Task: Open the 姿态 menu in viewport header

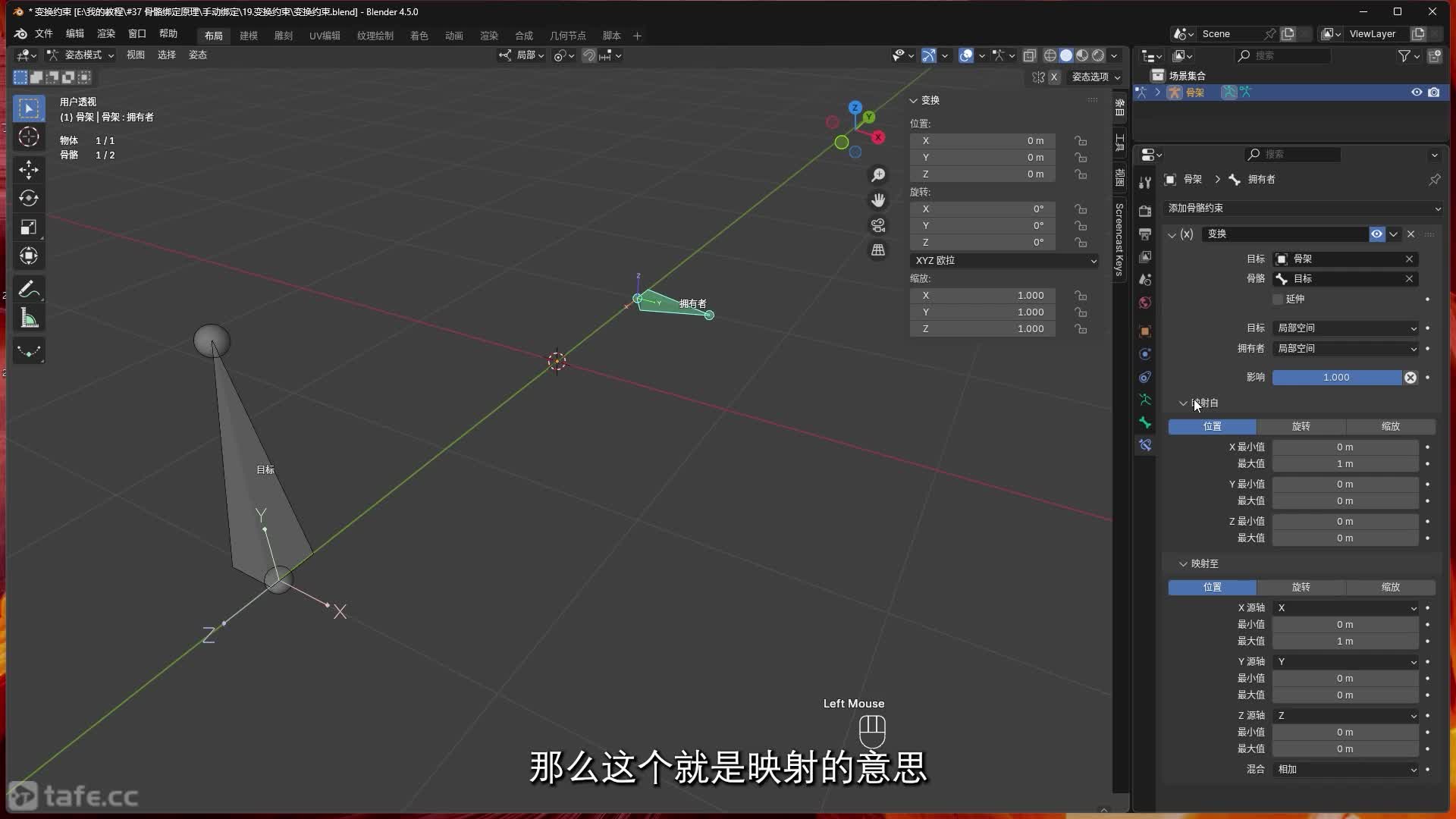Action: click(198, 55)
